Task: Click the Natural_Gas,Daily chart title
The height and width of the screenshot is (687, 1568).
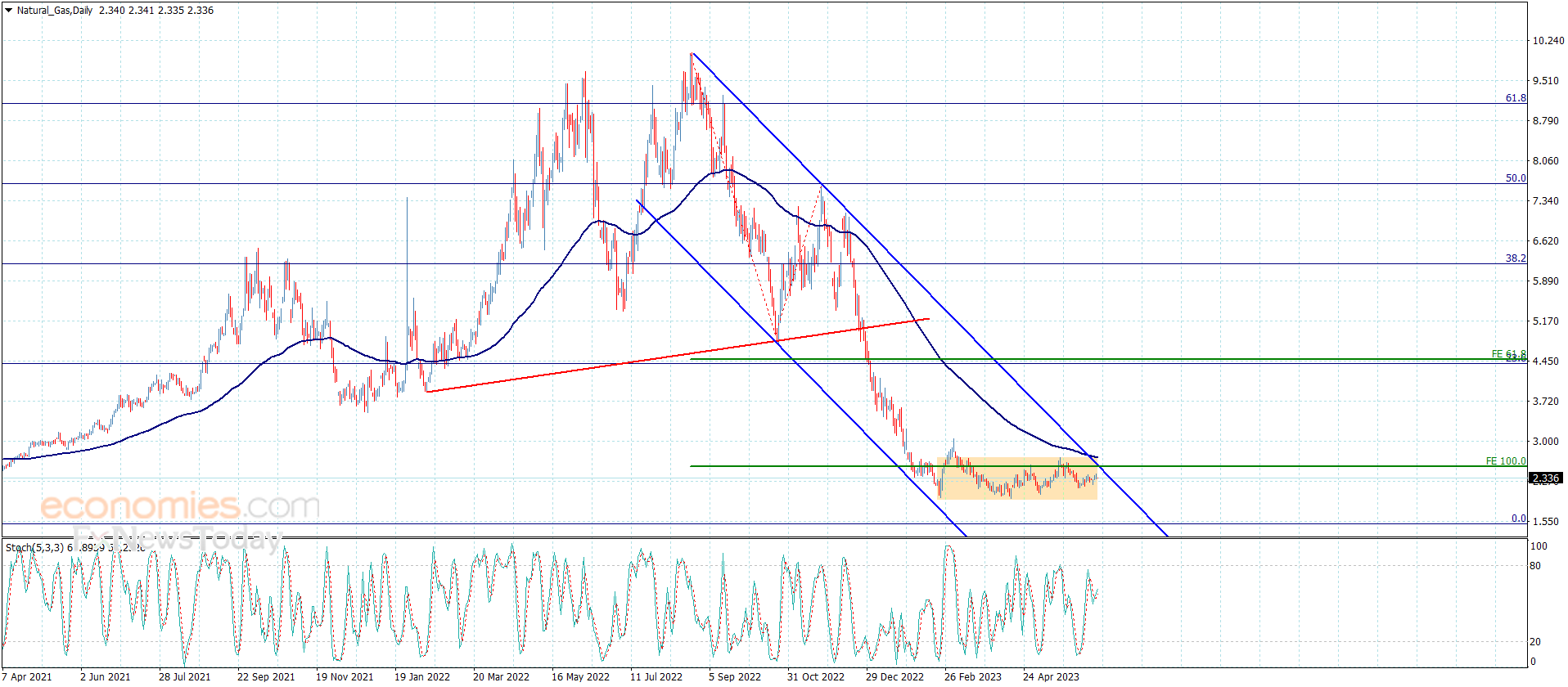Action: [55, 11]
